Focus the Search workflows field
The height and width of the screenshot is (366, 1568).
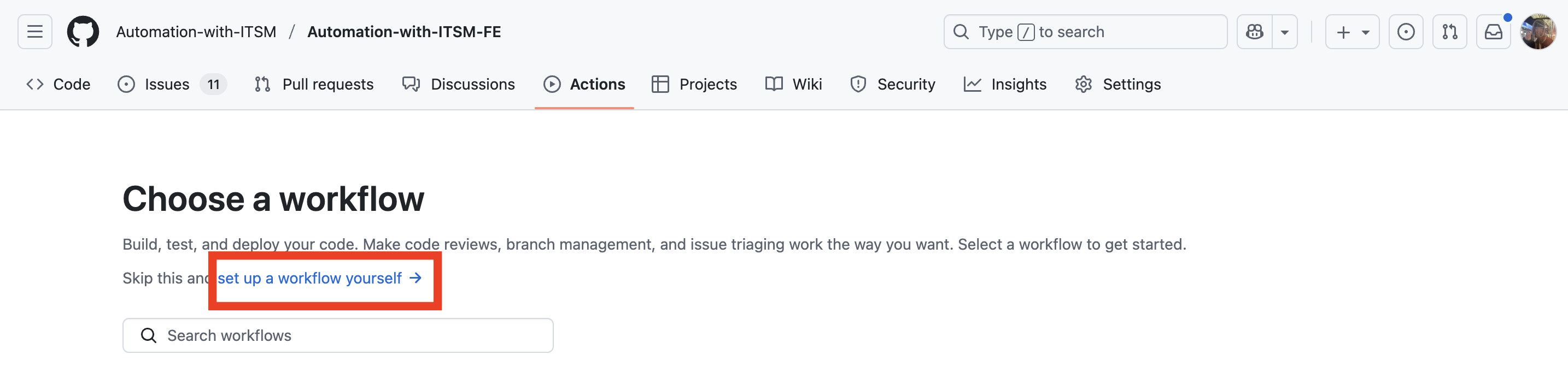(x=338, y=335)
